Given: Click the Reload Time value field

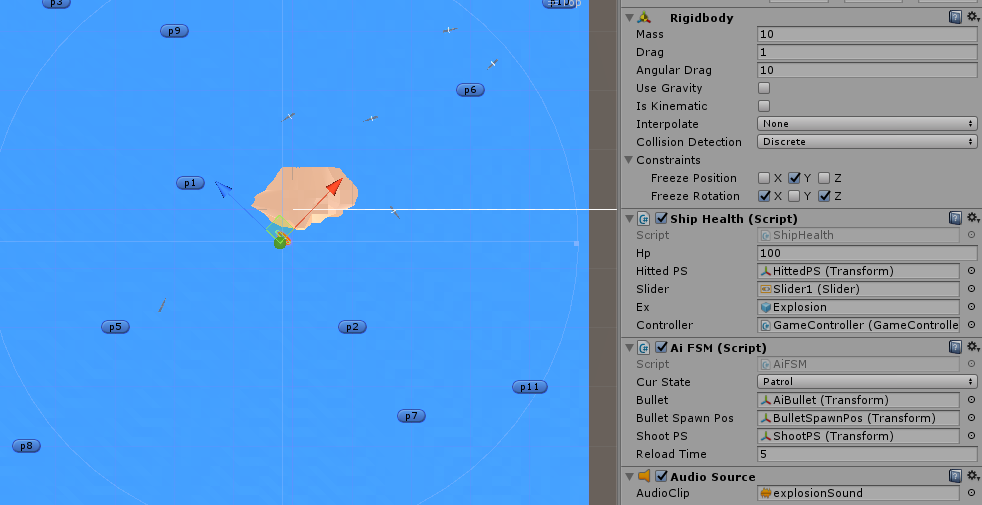Looking at the screenshot, I should click(x=867, y=454).
